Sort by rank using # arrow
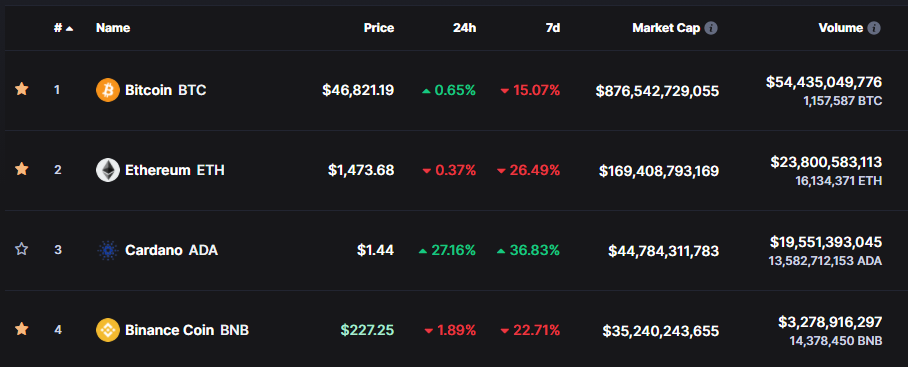Viewport: 908px width, 367px height. click(64, 28)
